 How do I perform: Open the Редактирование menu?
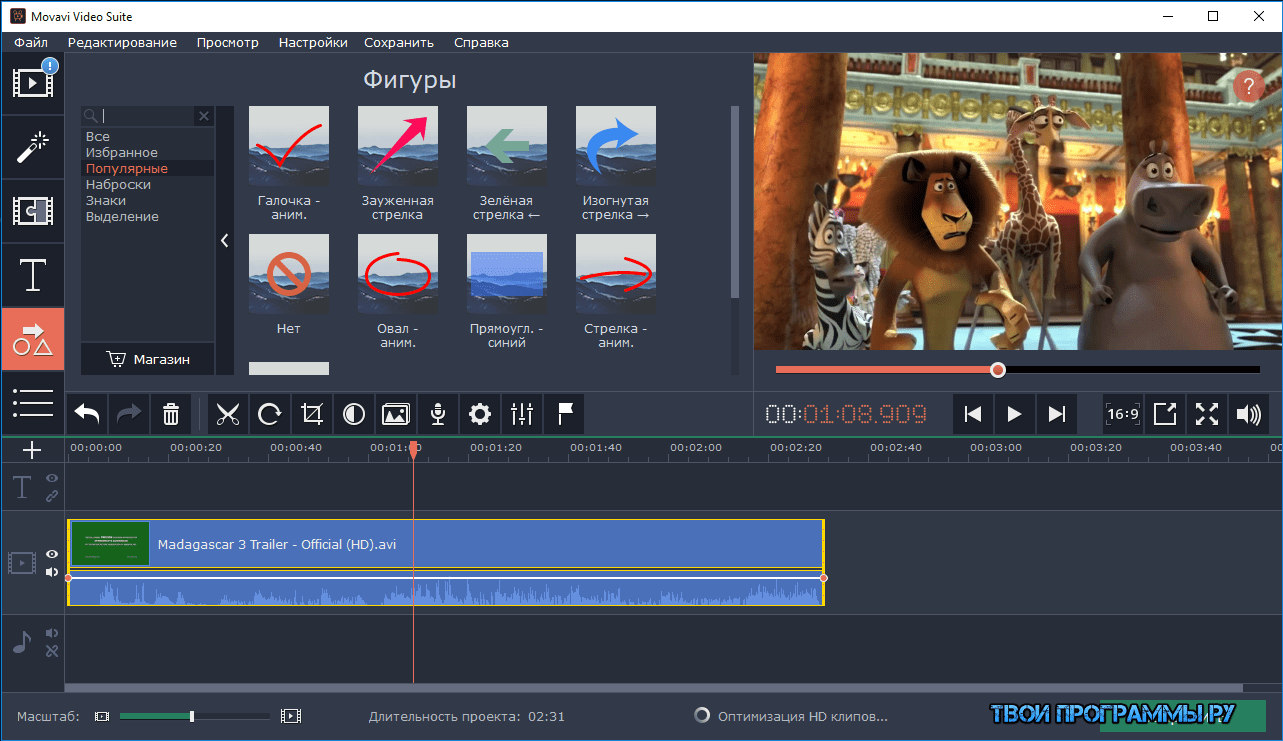[122, 43]
